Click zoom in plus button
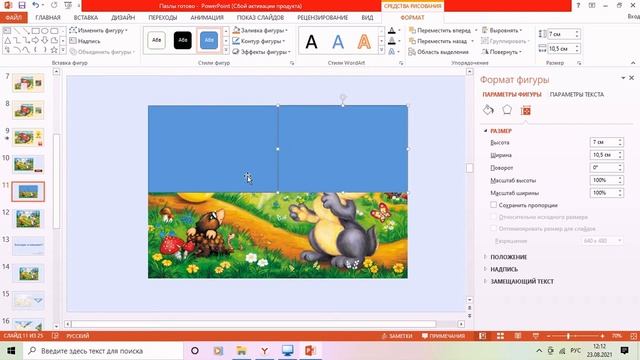Screen dimensions: 640x360 (x=602, y=336)
